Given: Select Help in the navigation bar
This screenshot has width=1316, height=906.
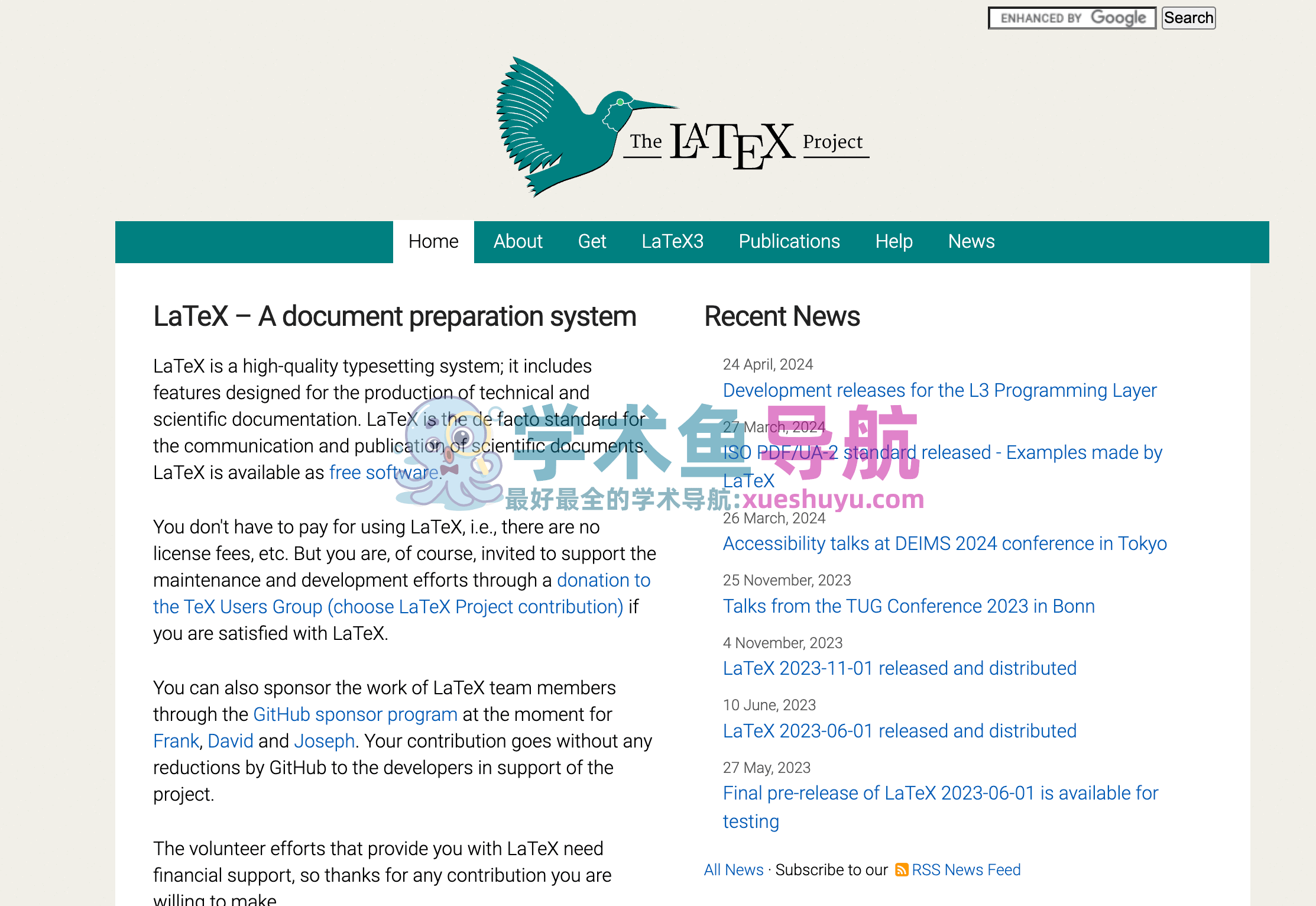Looking at the screenshot, I should [x=894, y=242].
